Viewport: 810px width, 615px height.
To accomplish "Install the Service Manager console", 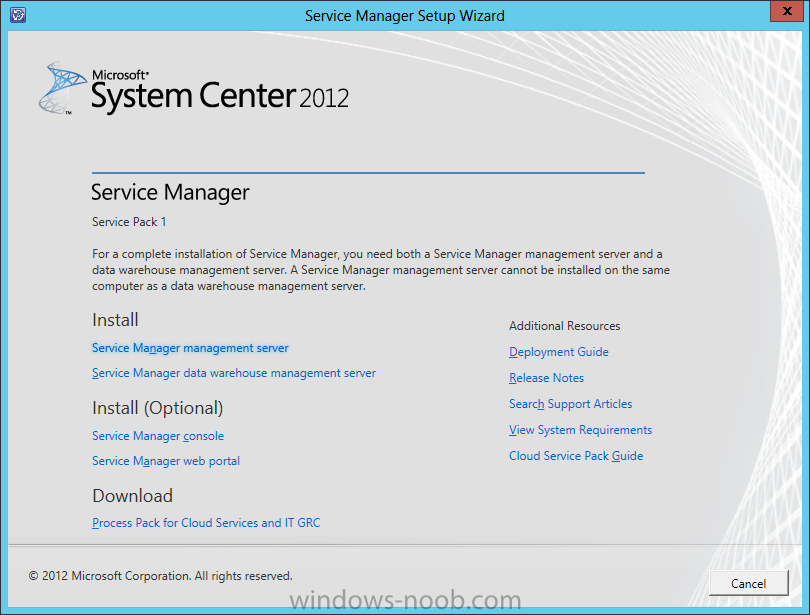I will click(158, 436).
